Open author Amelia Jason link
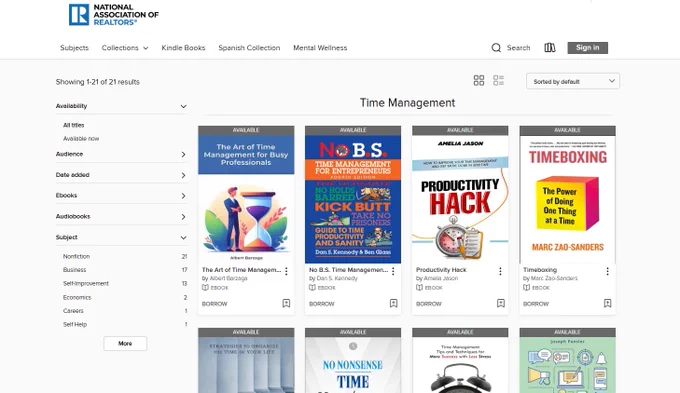Image resolution: width=680 pixels, height=393 pixels. [x=441, y=278]
